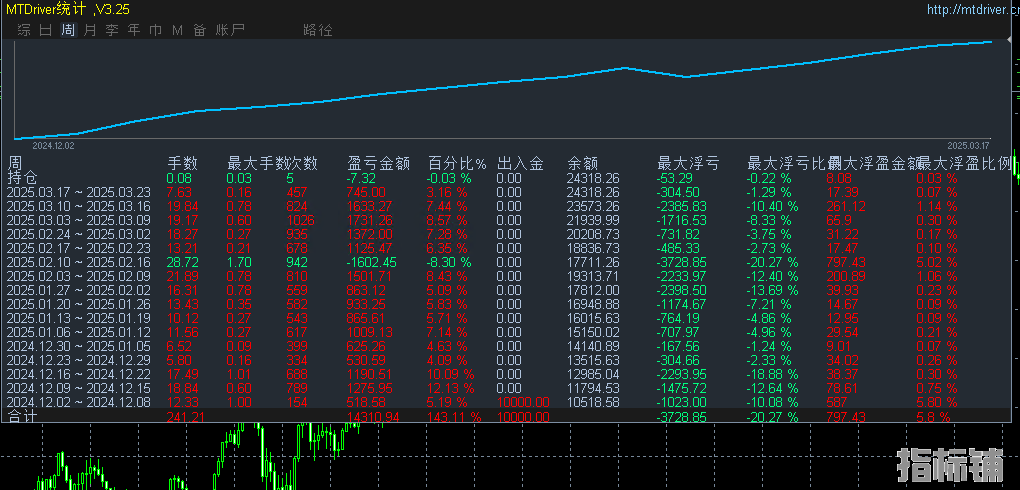This screenshot has height=490, width=1020.
Task: Switch to the 综 summary tab
Action: tap(24, 30)
